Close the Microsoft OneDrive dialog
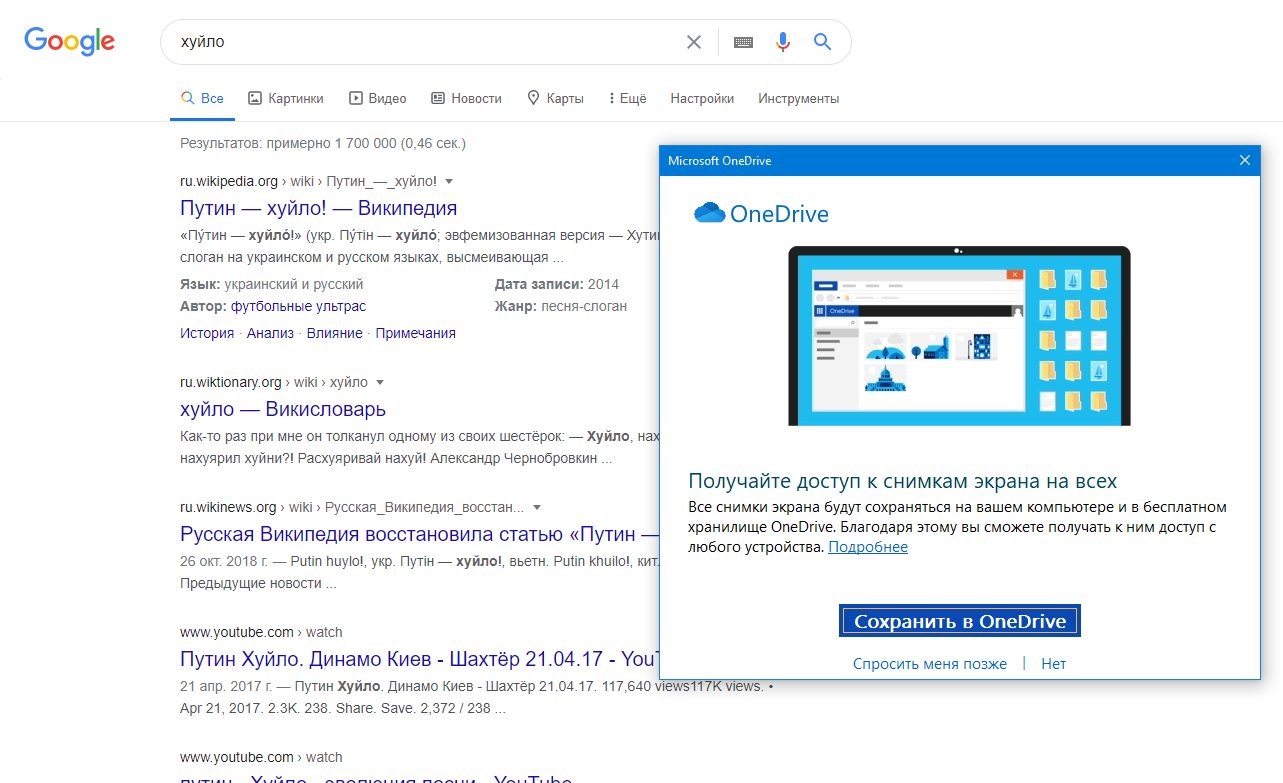This screenshot has height=783, width=1283. pyautogui.click(x=1245, y=160)
